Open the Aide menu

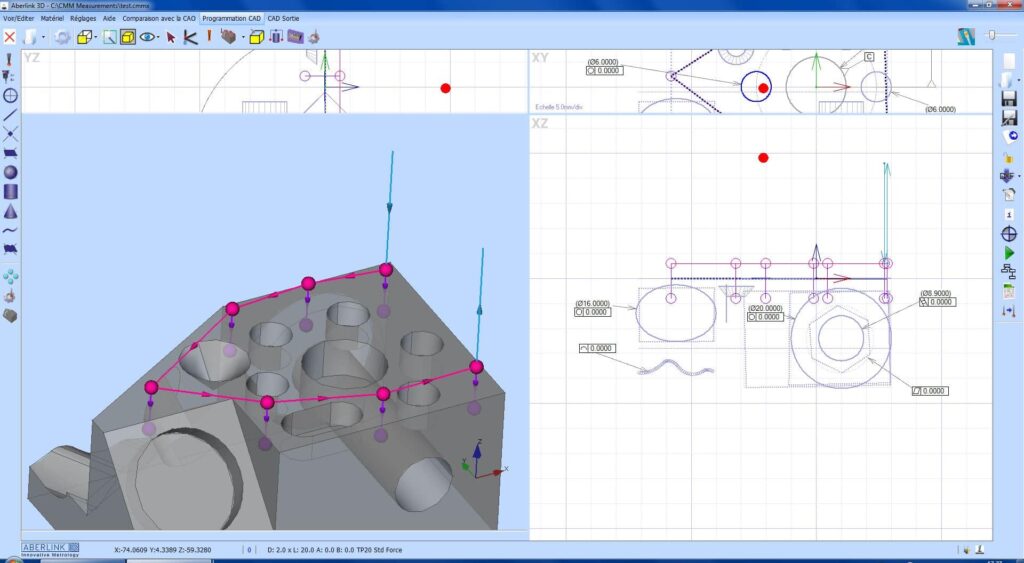[x=109, y=18]
